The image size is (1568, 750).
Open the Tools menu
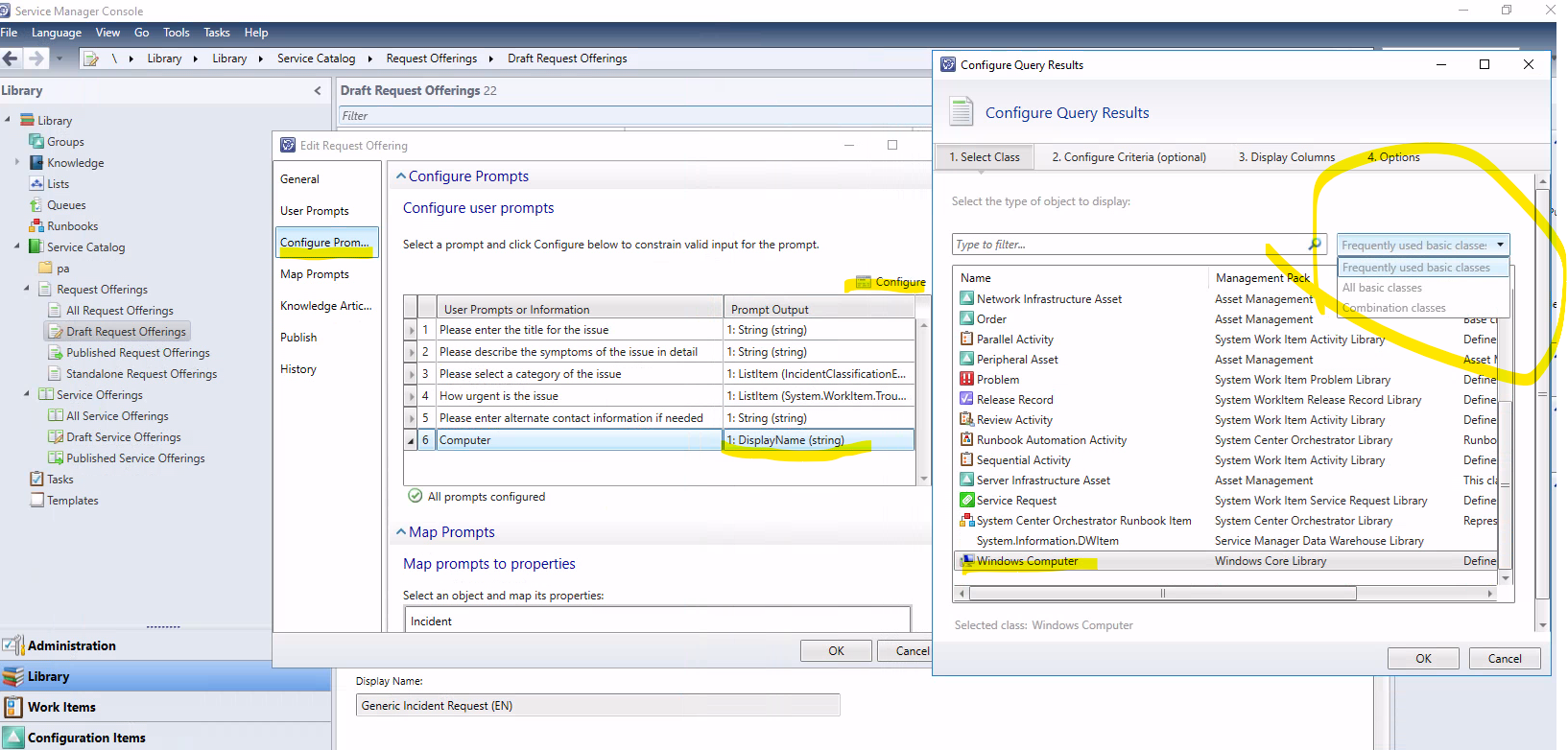click(x=177, y=32)
